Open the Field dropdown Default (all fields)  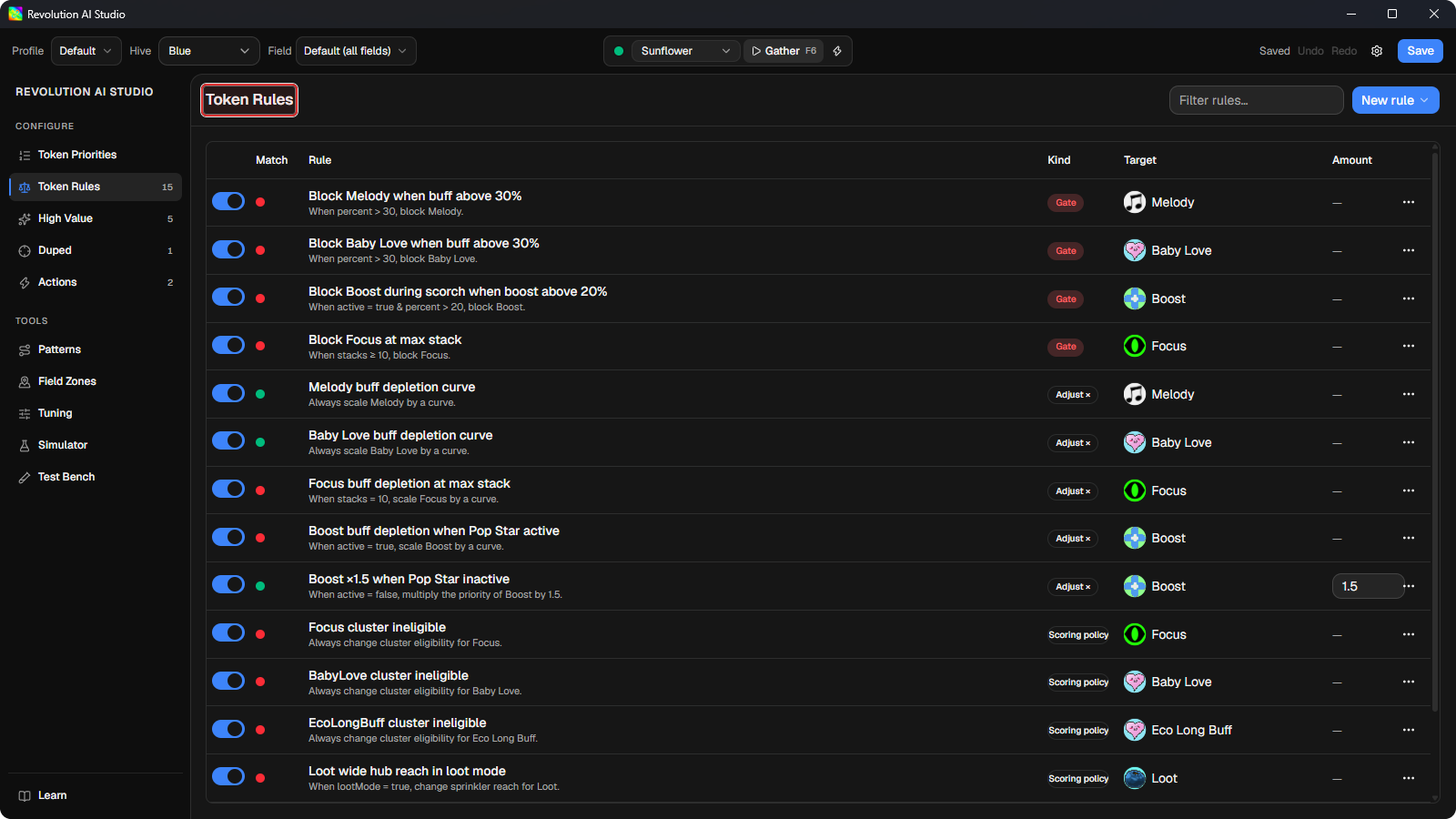point(356,51)
